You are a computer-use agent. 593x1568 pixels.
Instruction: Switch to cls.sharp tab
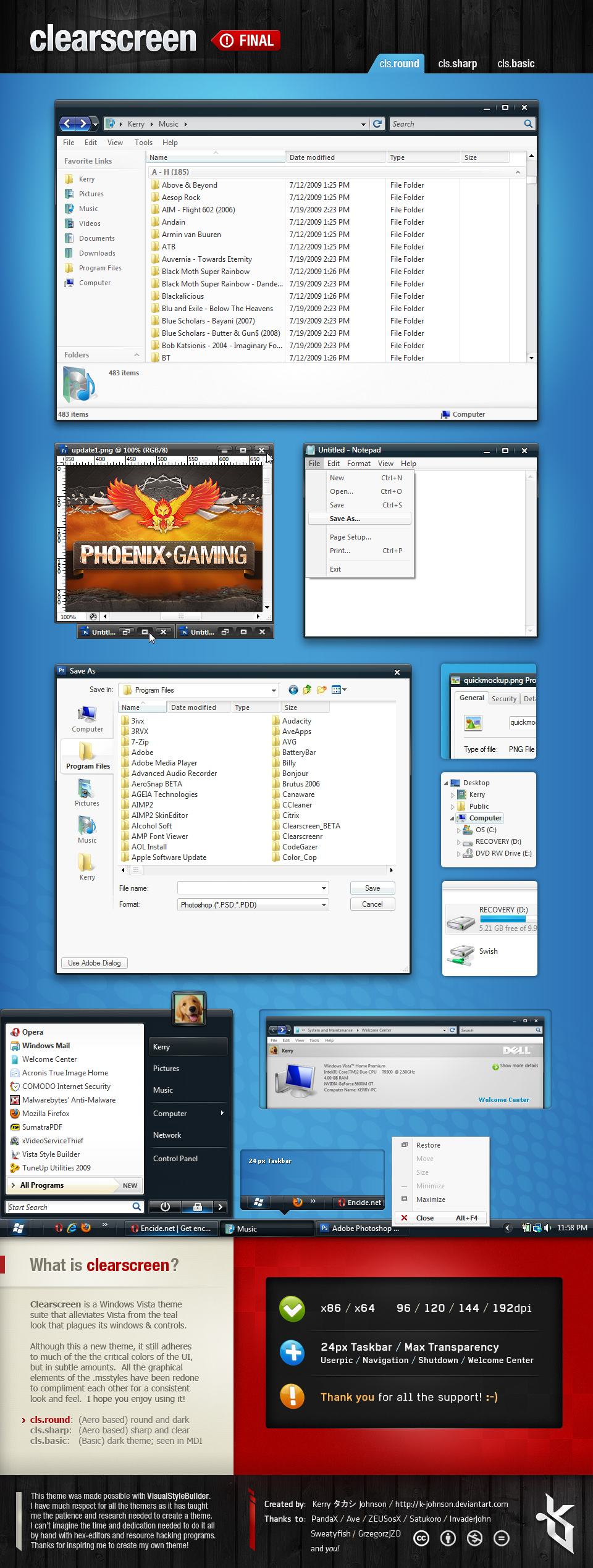458,64
